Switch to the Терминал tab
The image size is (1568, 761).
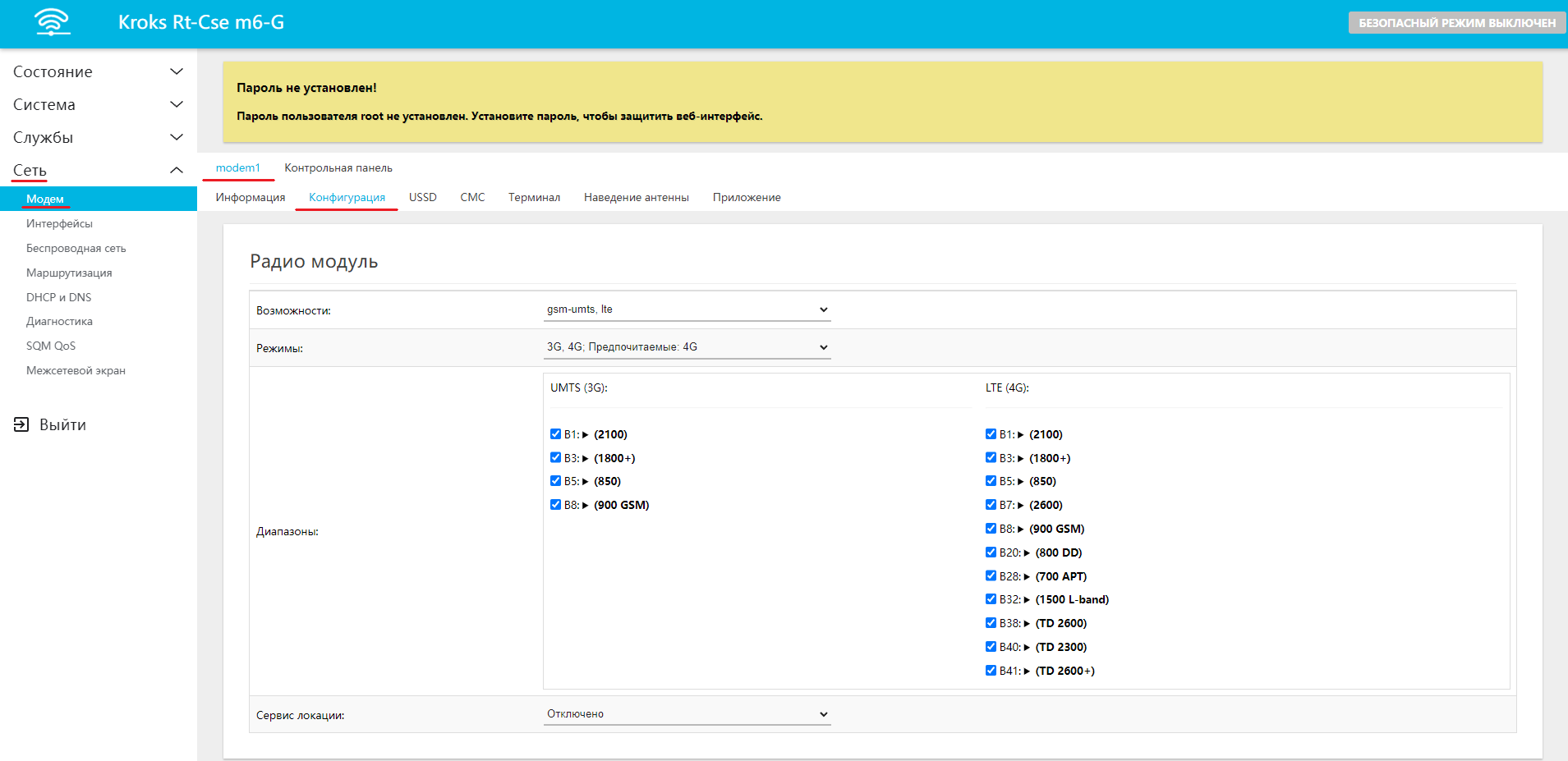click(534, 197)
